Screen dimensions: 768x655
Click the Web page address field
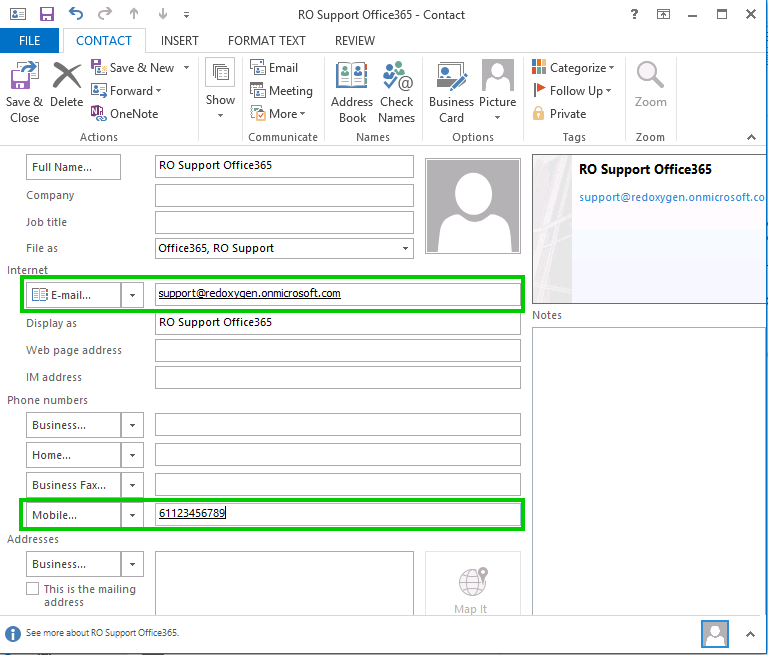pos(337,351)
